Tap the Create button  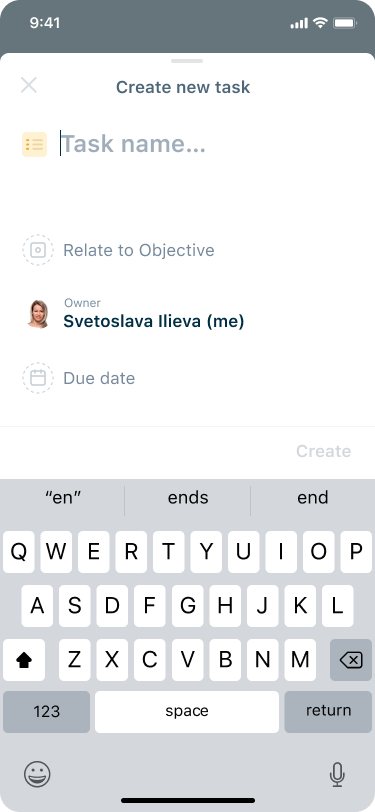(324, 451)
